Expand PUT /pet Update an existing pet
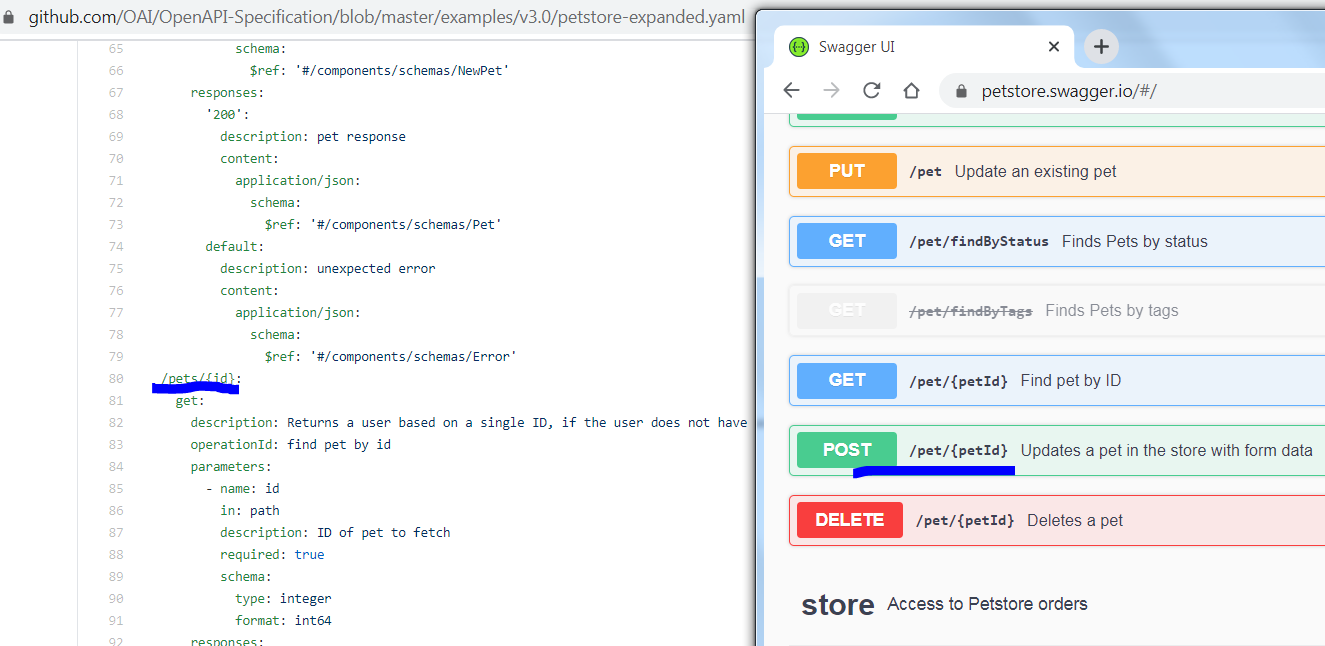1325x646 pixels. (x=1057, y=171)
